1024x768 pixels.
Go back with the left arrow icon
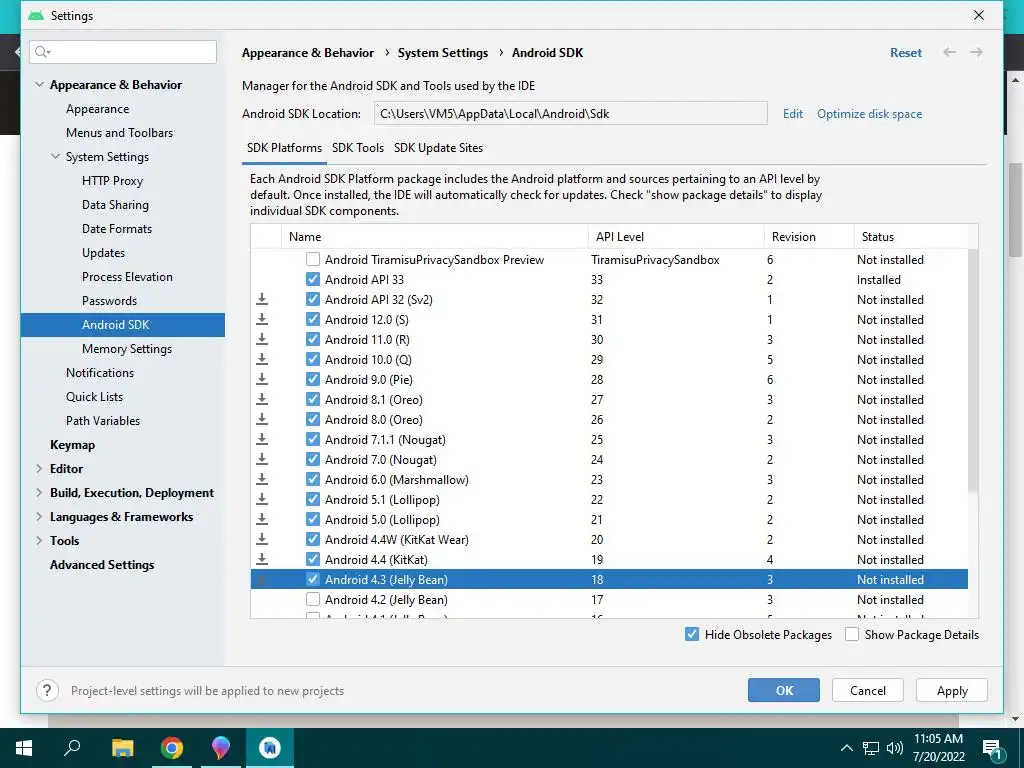click(x=950, y=52)
